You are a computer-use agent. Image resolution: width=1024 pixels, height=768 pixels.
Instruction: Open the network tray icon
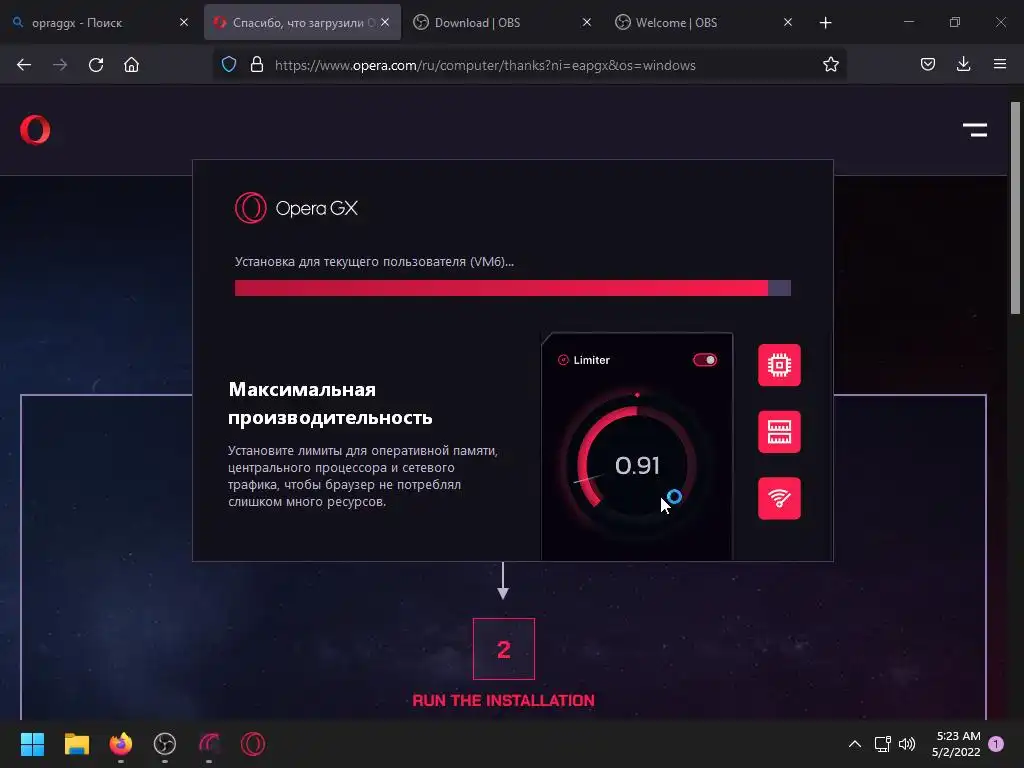(882, 744)
